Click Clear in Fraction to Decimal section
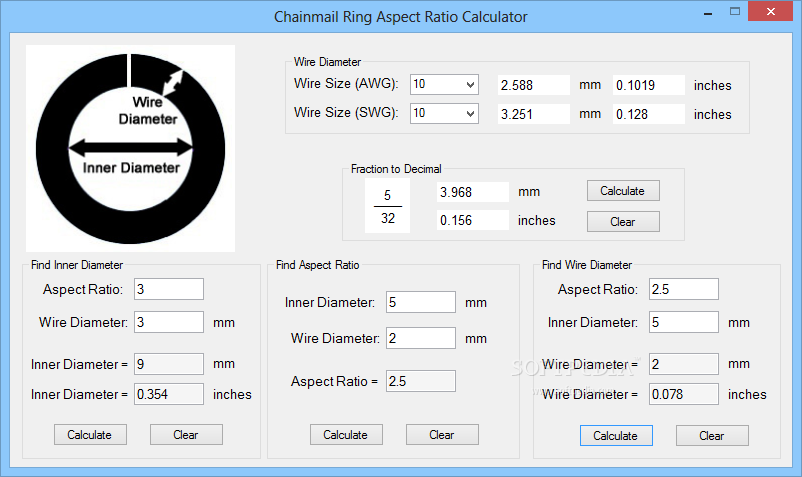The image size is (802, 477). pos(622,222)
